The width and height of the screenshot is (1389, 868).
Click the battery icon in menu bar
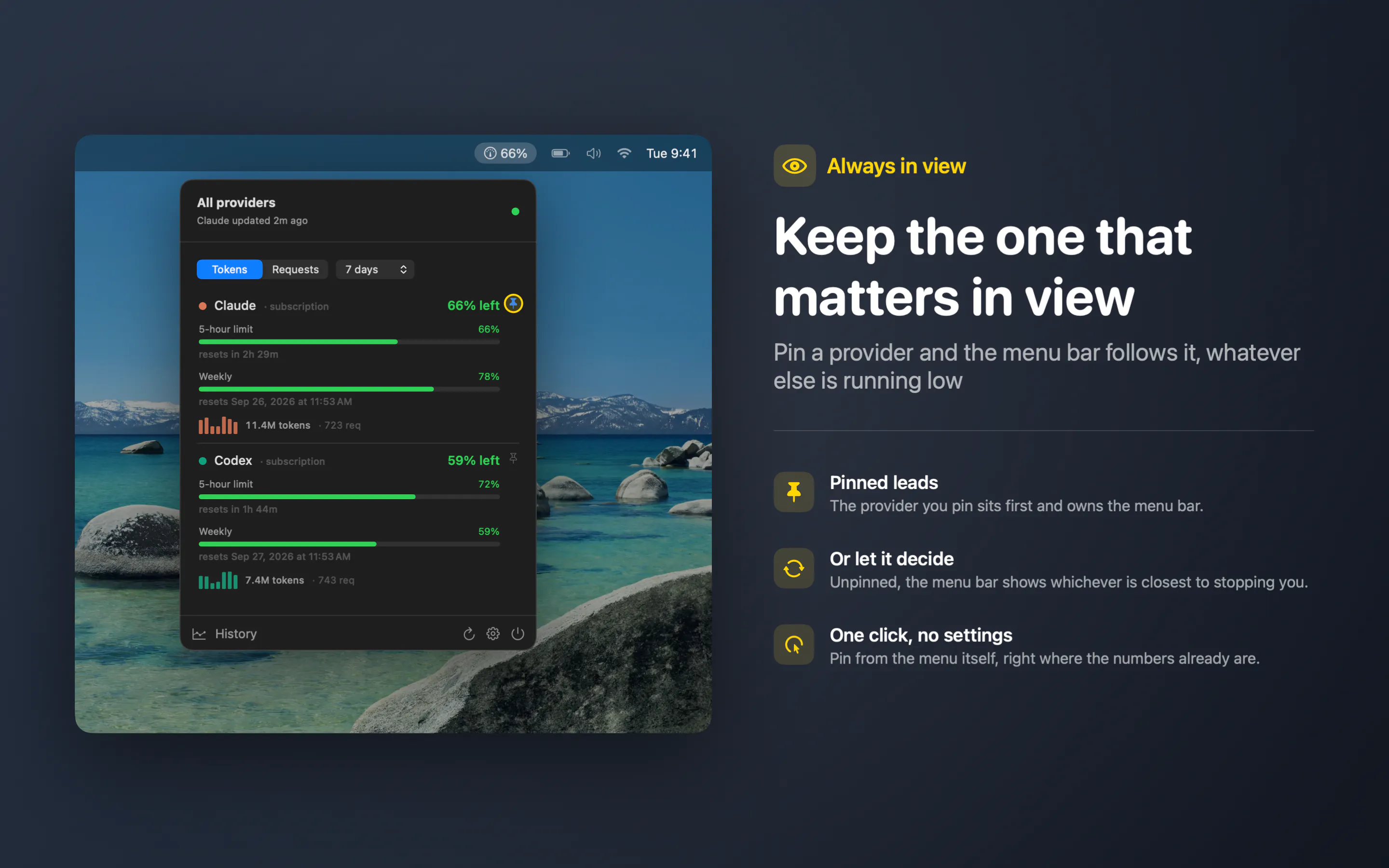(560, 153)
